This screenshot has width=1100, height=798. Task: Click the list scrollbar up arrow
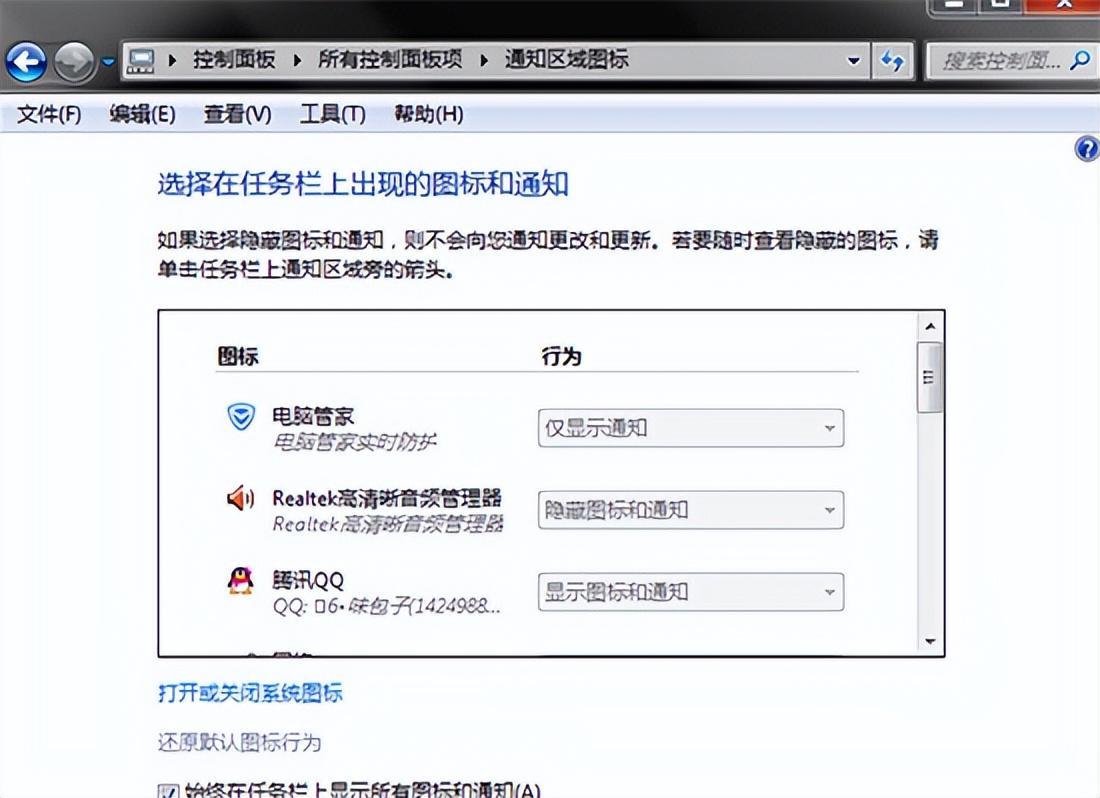(930, 327)
